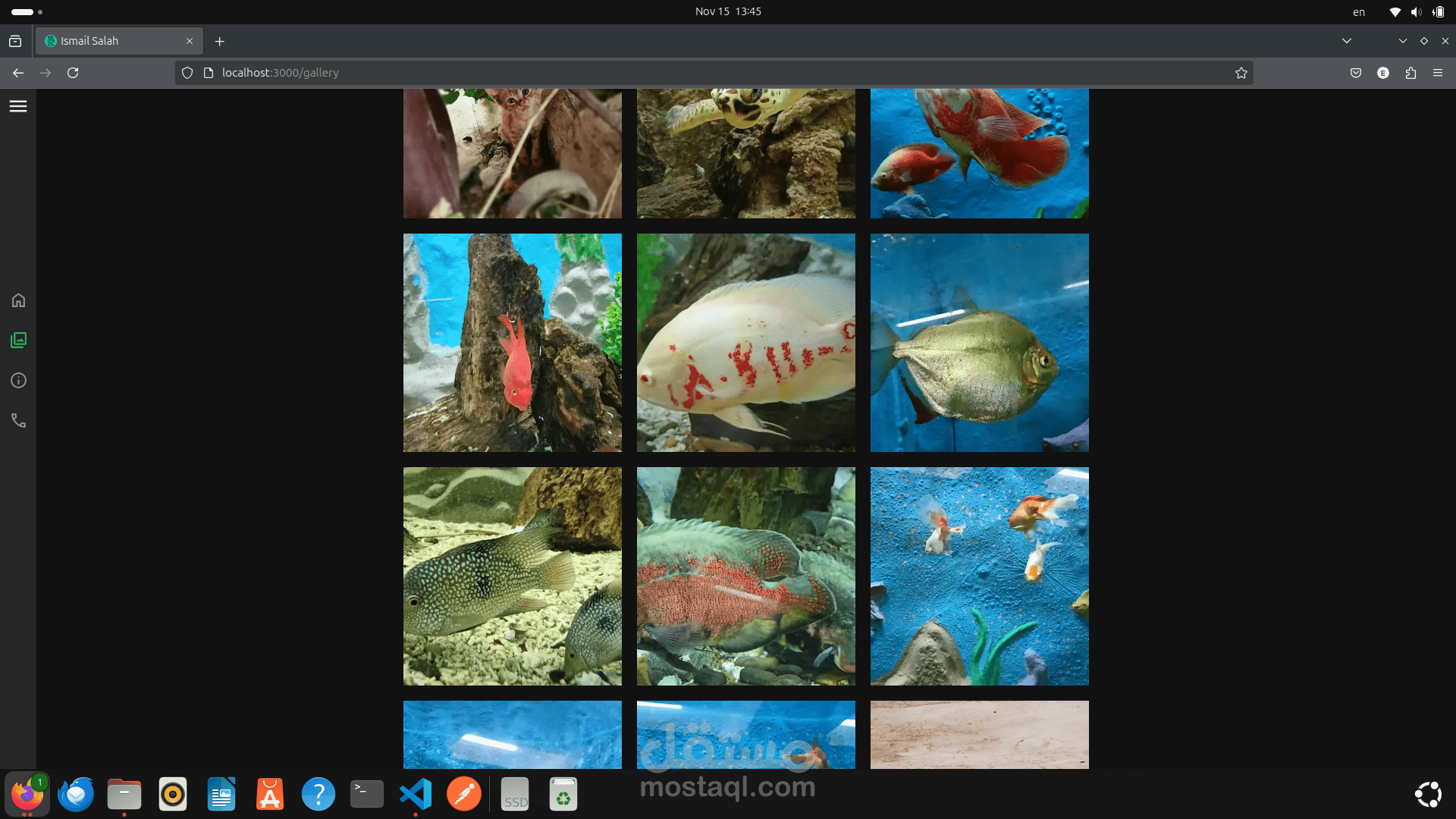1456x819 pixels.
Task: Reload the current page
Action: [73, 73]
